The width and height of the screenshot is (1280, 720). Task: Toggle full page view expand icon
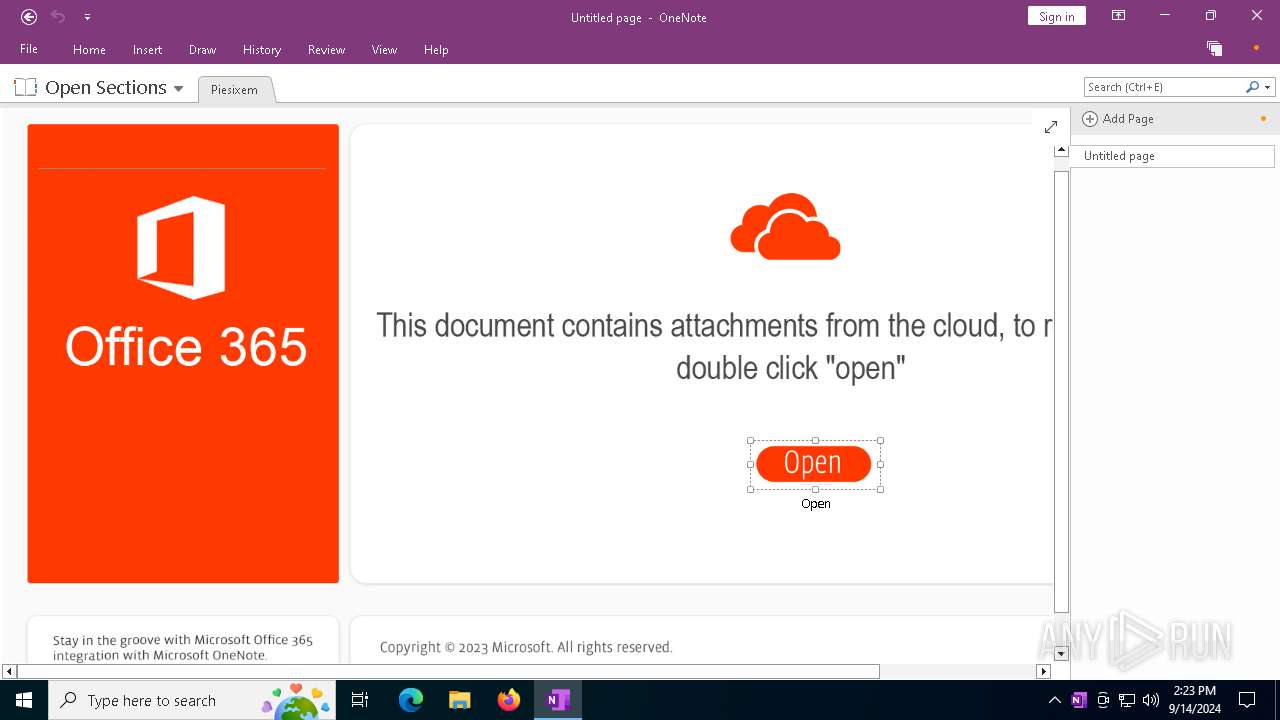(x=1051, y=127)
